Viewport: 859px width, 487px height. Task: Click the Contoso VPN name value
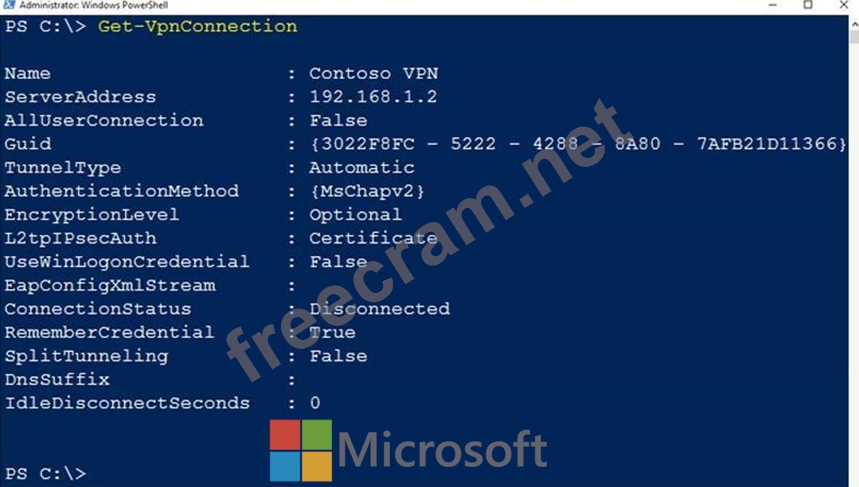374,73
